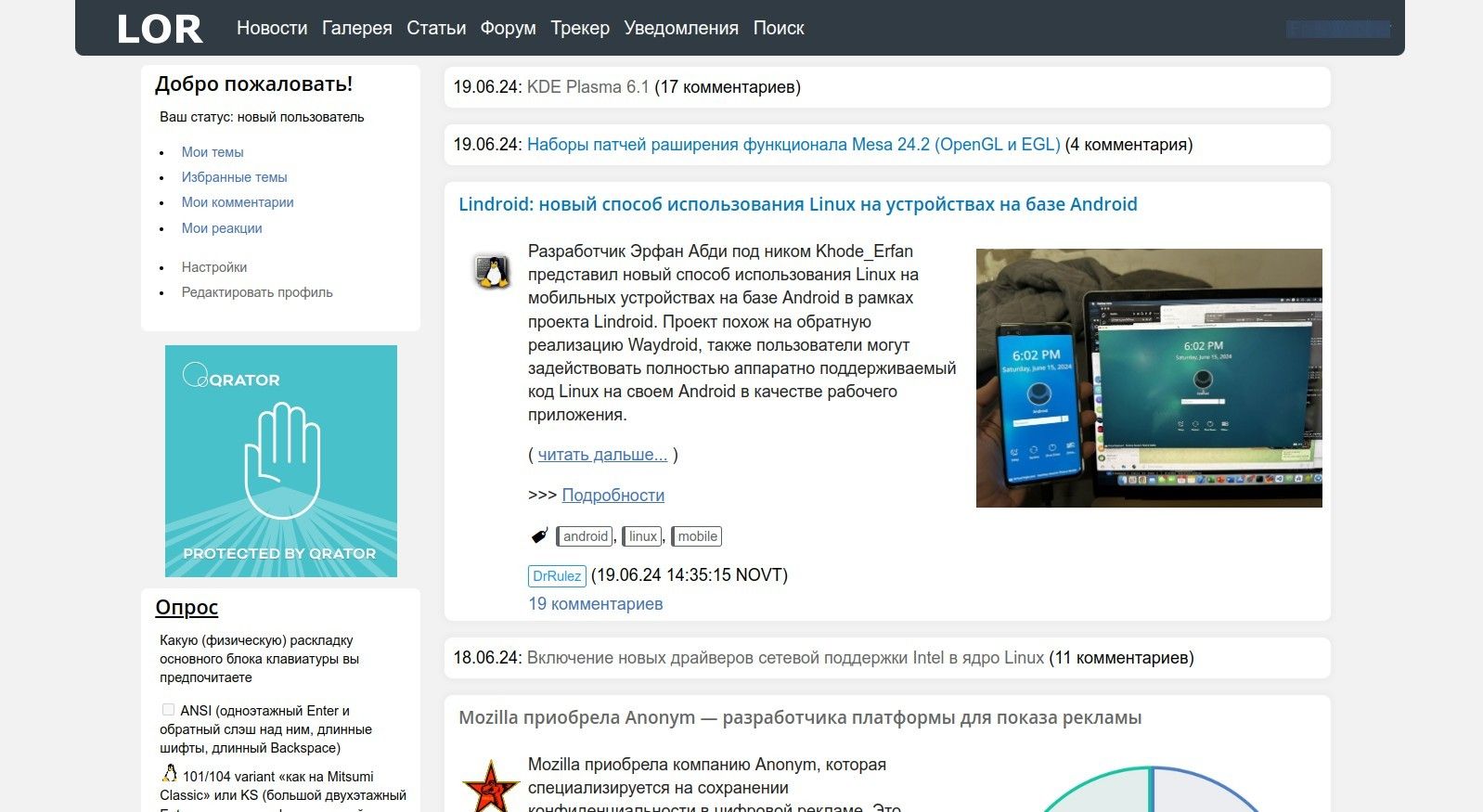Click the Tux avatar icon in Lindroid post

click(493, 272)
